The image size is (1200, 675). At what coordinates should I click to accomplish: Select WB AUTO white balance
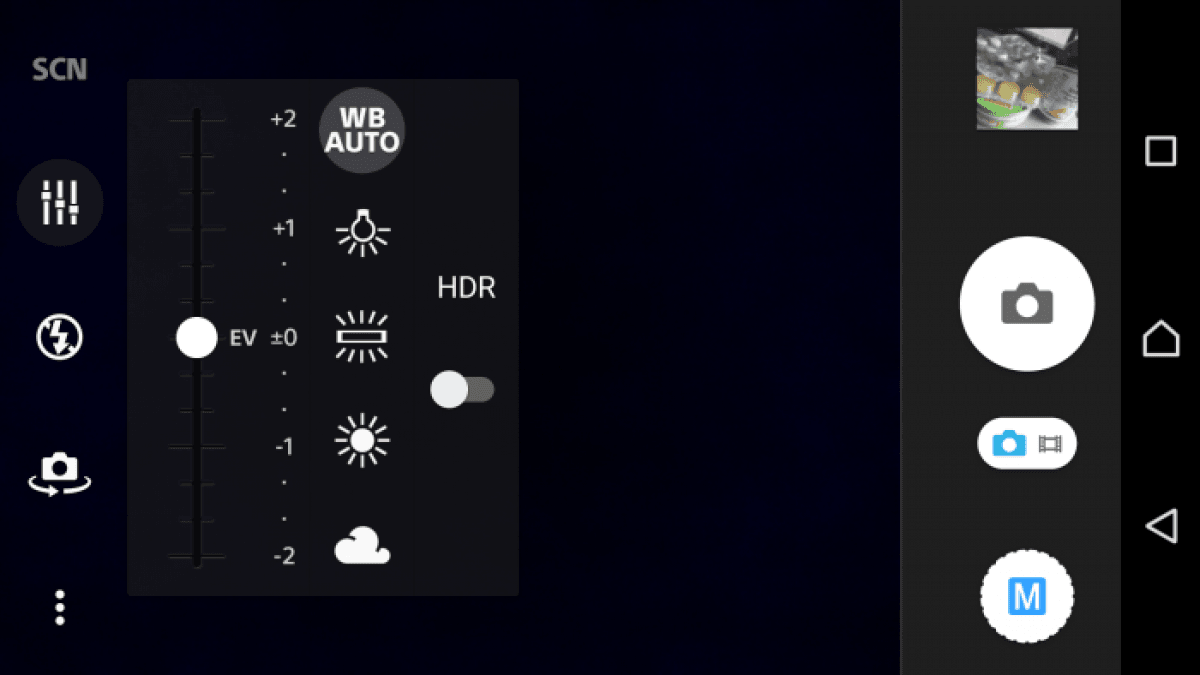(x=362, y=130)
